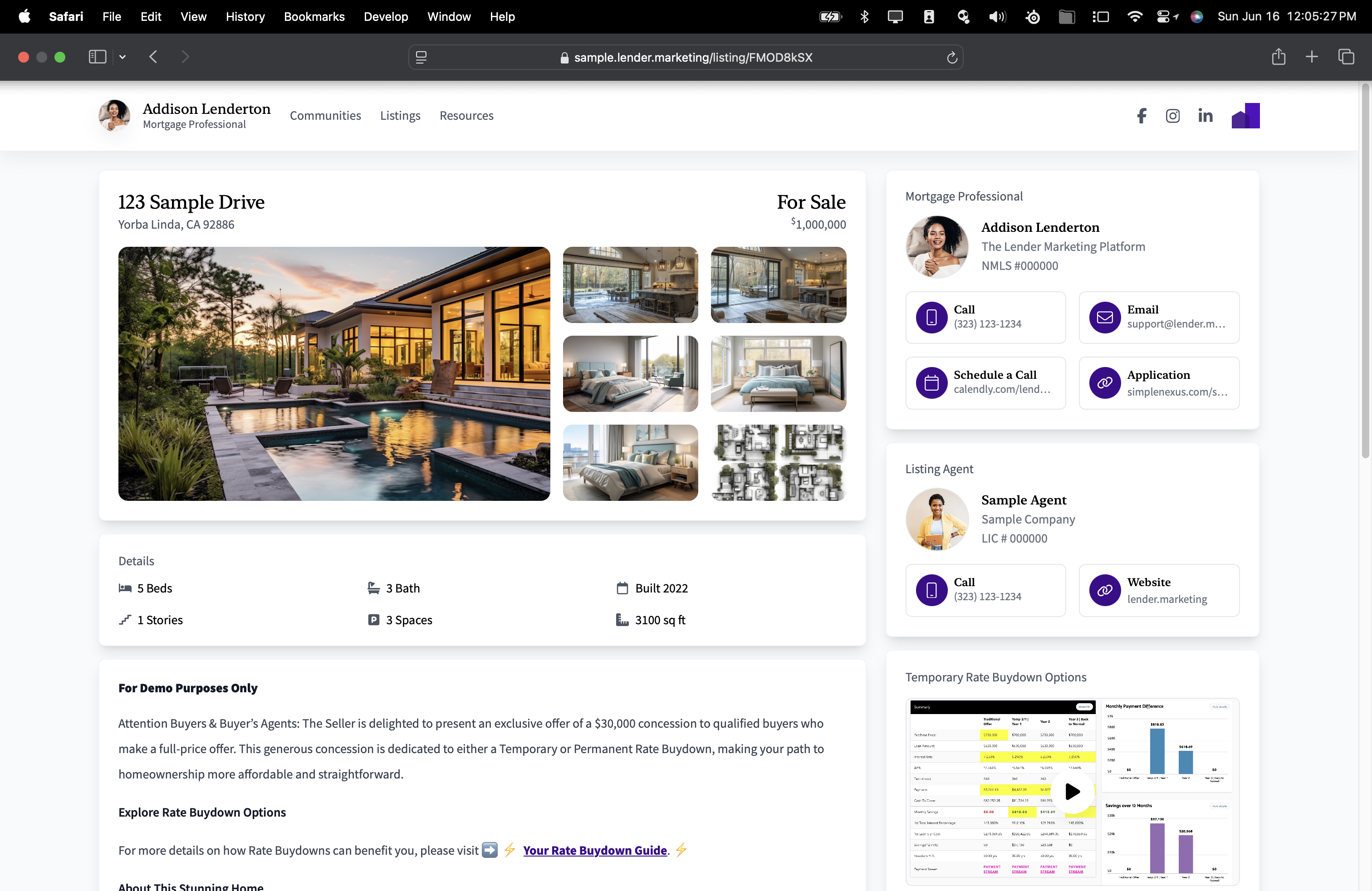This screenshot has height=891, width=1372.
Task: Open Safari's tab overview icon
Action: (1346, 57)
